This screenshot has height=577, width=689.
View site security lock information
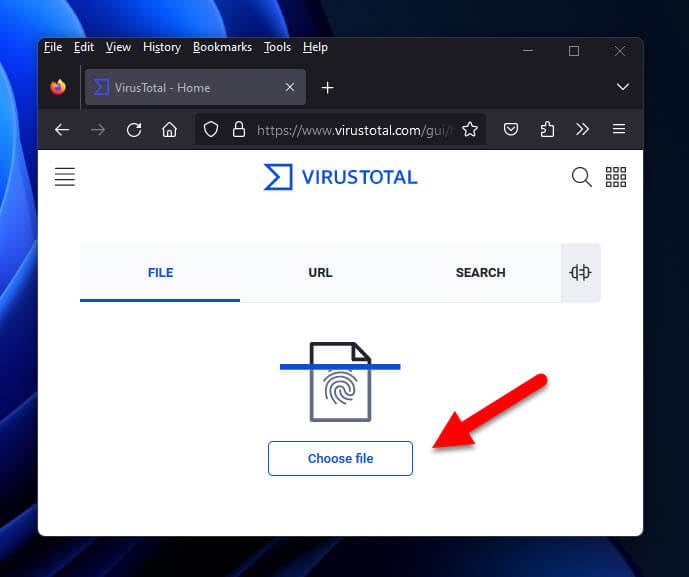tap(239, 129)
